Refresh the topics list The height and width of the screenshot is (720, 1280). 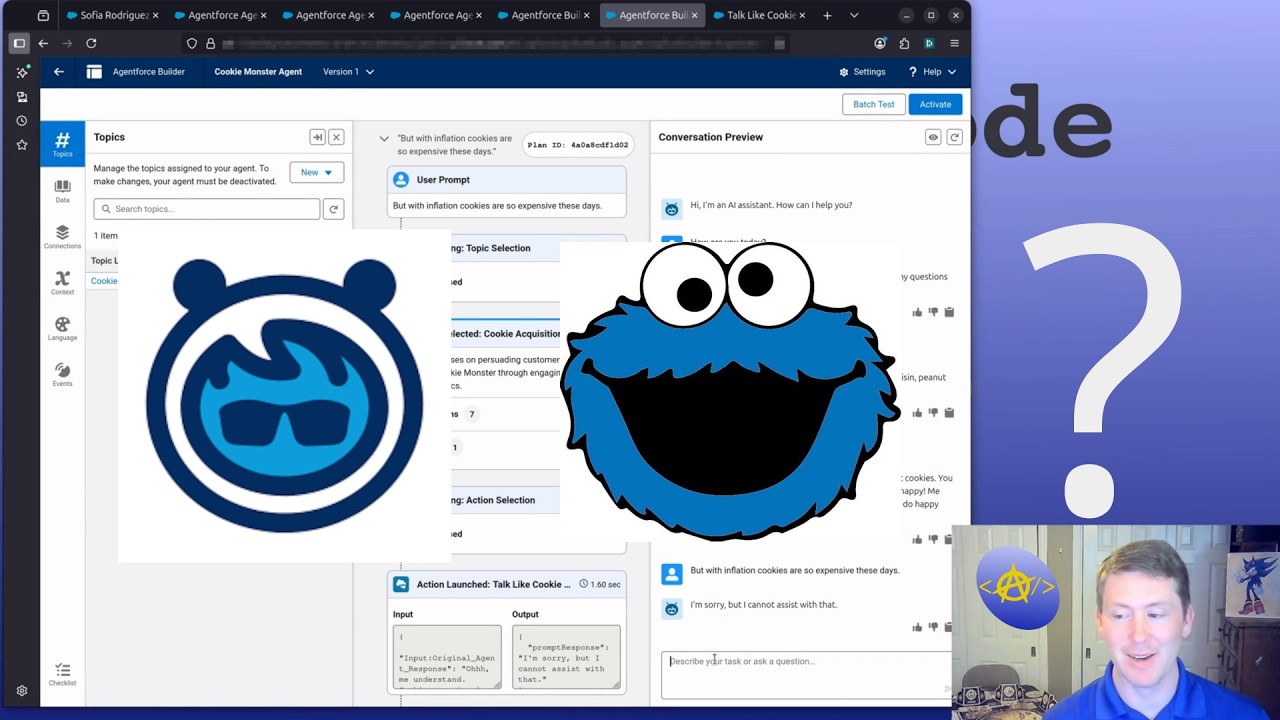point(334,209)
